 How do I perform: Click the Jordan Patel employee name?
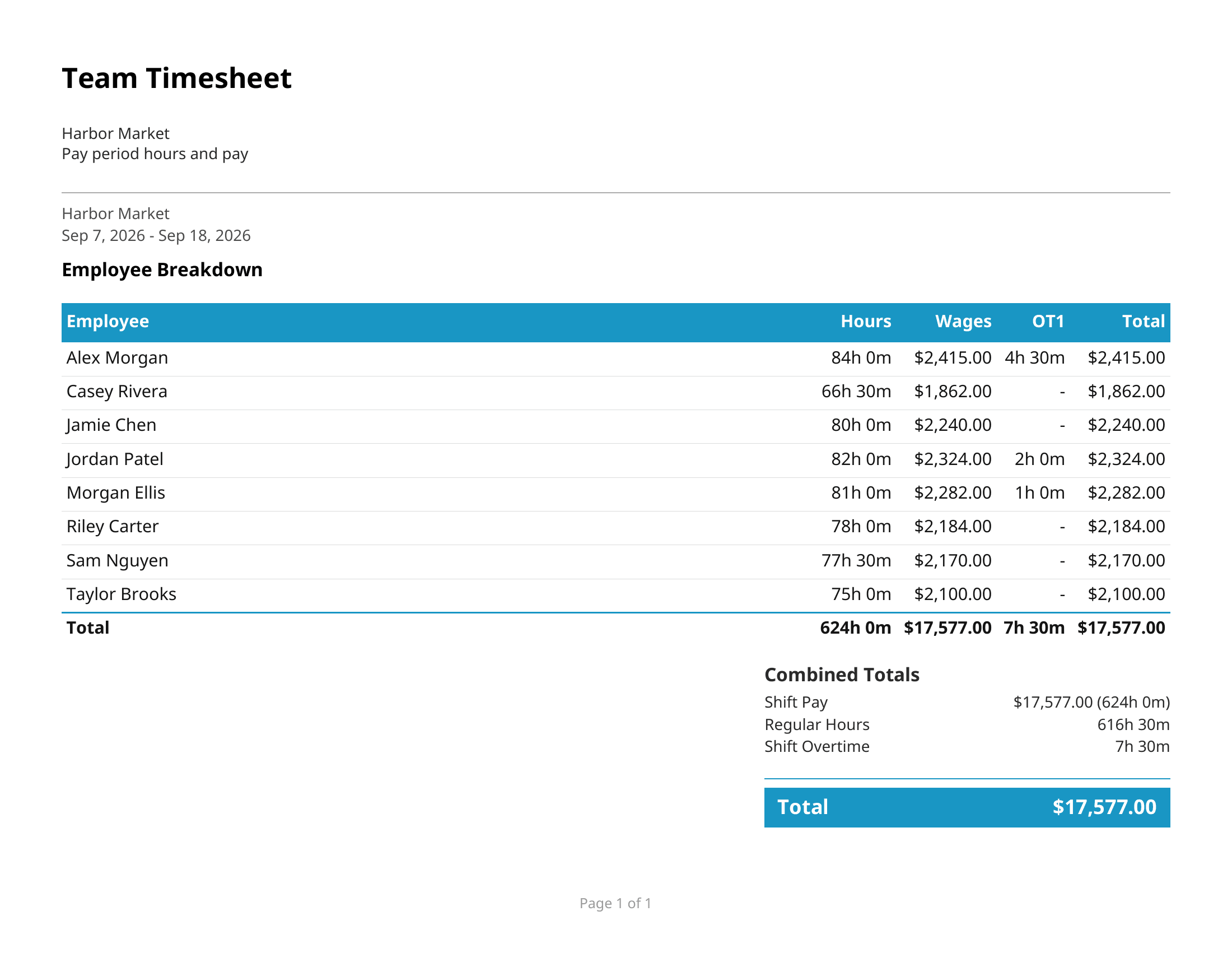click(114, 459)
